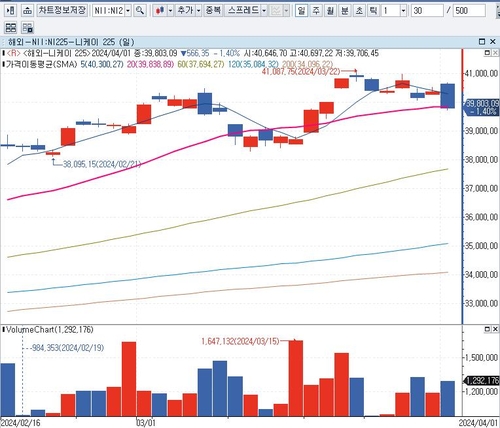Click the tallest red volume bar of 03/15
The height and width of the screenshot is (428, 500).
tap(296, 378)
